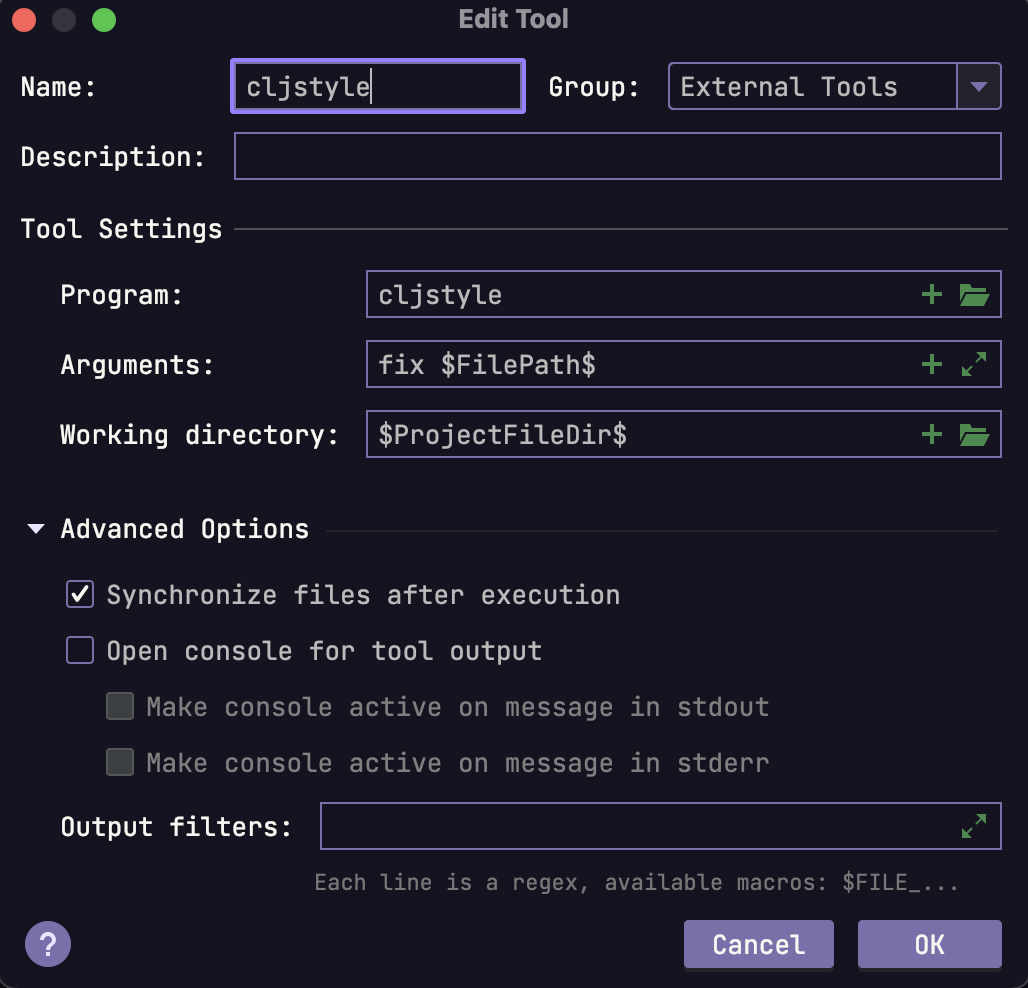Click the Edit Tool window title

513,19
